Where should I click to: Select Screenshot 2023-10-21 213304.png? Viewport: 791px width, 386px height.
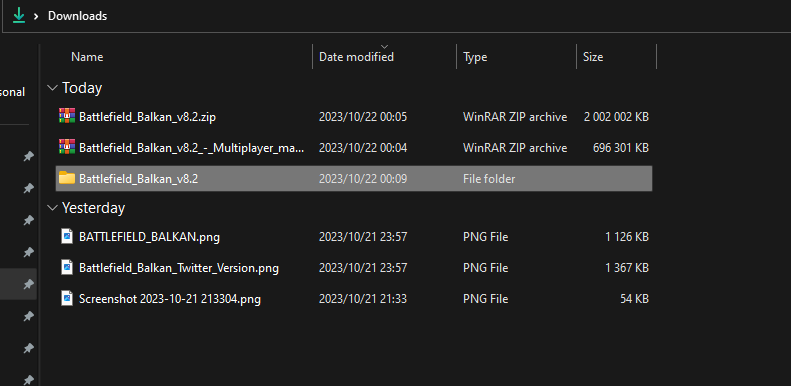click(x=170, y=299)
